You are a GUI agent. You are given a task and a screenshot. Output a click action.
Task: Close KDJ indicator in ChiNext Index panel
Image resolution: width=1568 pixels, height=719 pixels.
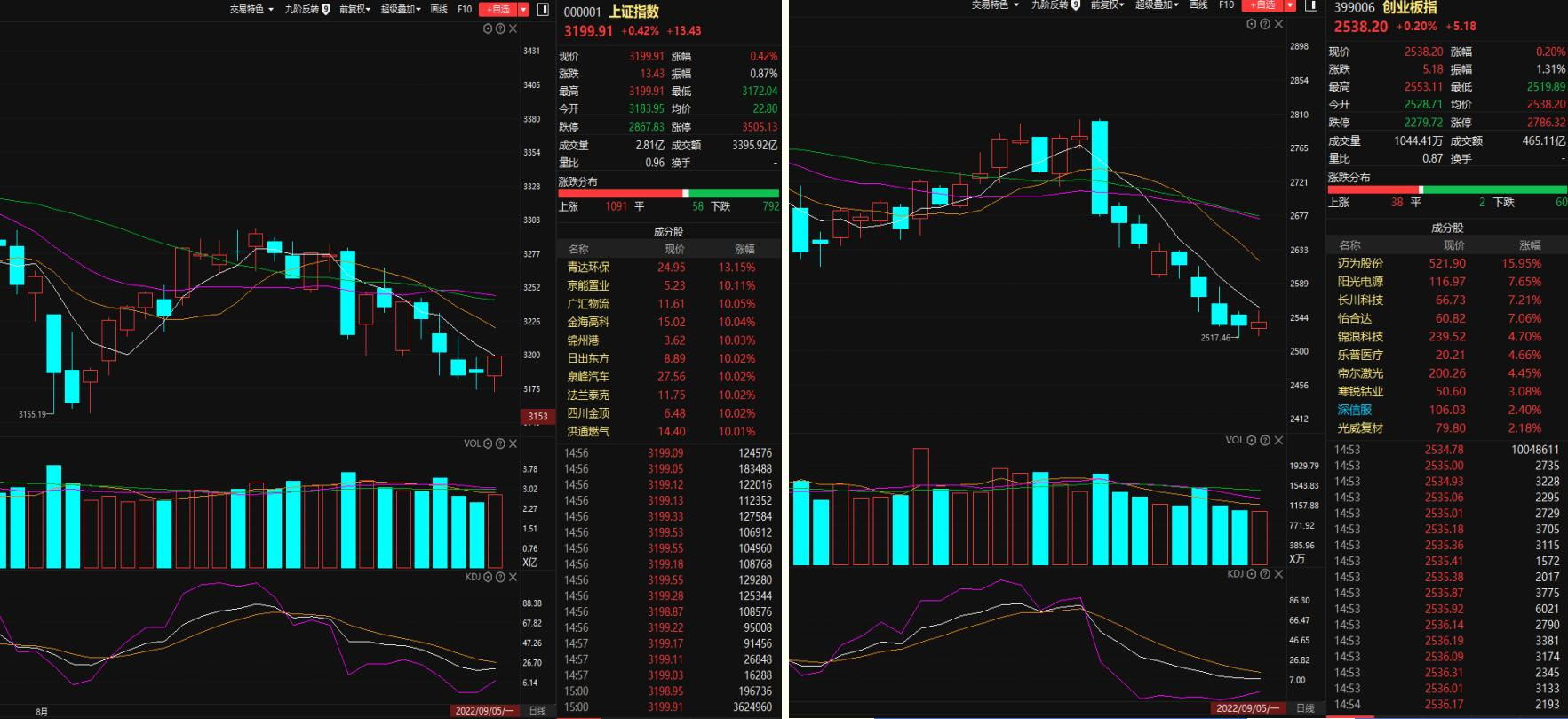point(1278,574)
